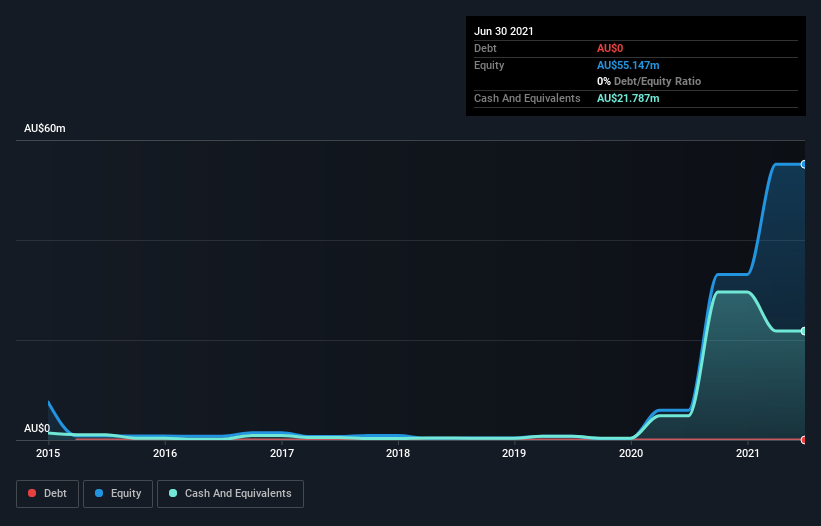821x526 pixels.
Task: Click the red Debt end data point
Action: point(803,440)
